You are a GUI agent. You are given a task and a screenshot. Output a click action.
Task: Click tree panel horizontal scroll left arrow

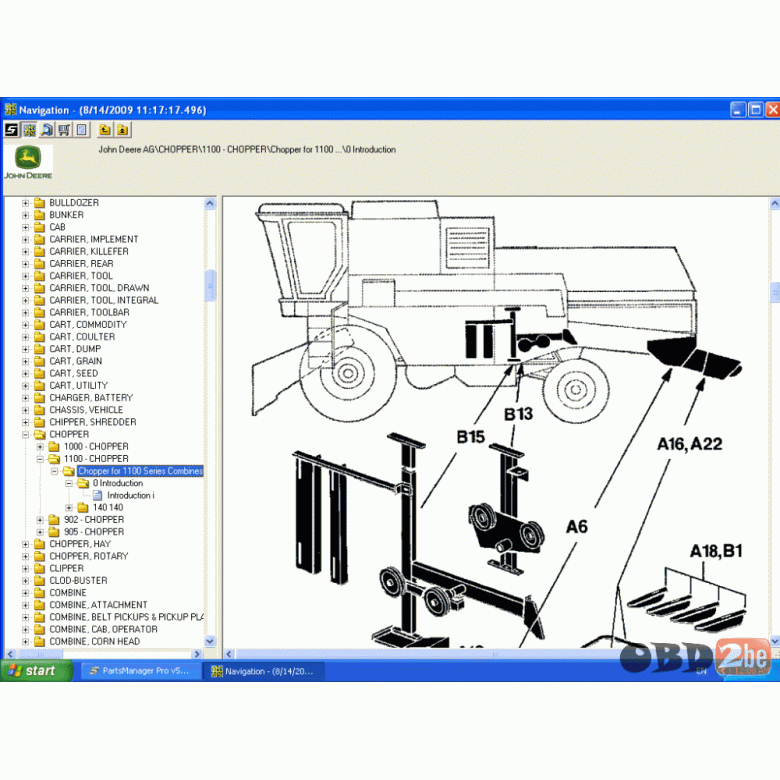(x=10, y=654)
